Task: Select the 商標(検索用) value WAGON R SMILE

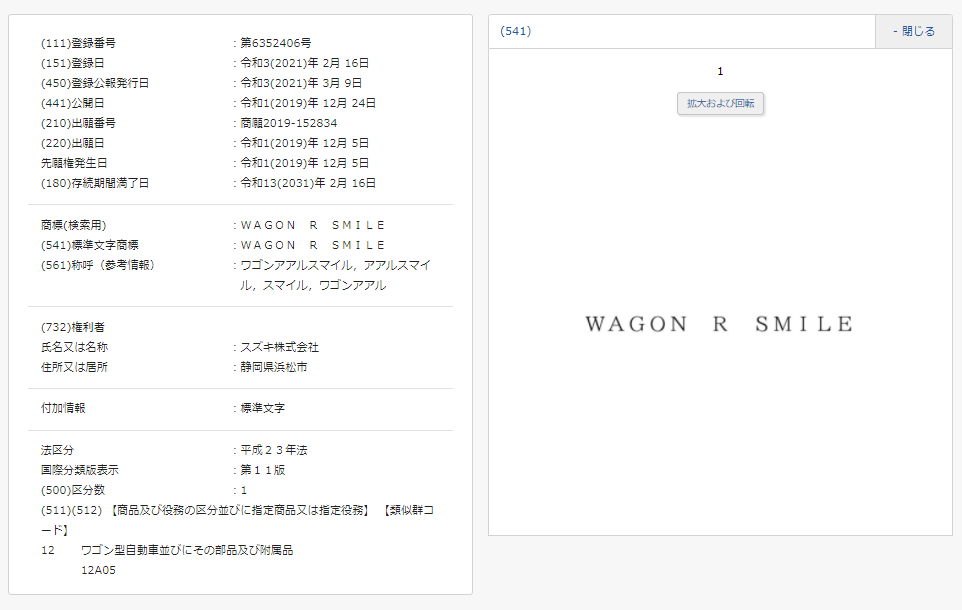Action: click(x=312, y=225)
